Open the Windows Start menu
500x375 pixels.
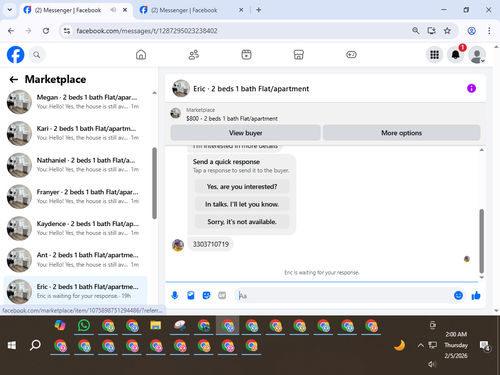point(12,345)
